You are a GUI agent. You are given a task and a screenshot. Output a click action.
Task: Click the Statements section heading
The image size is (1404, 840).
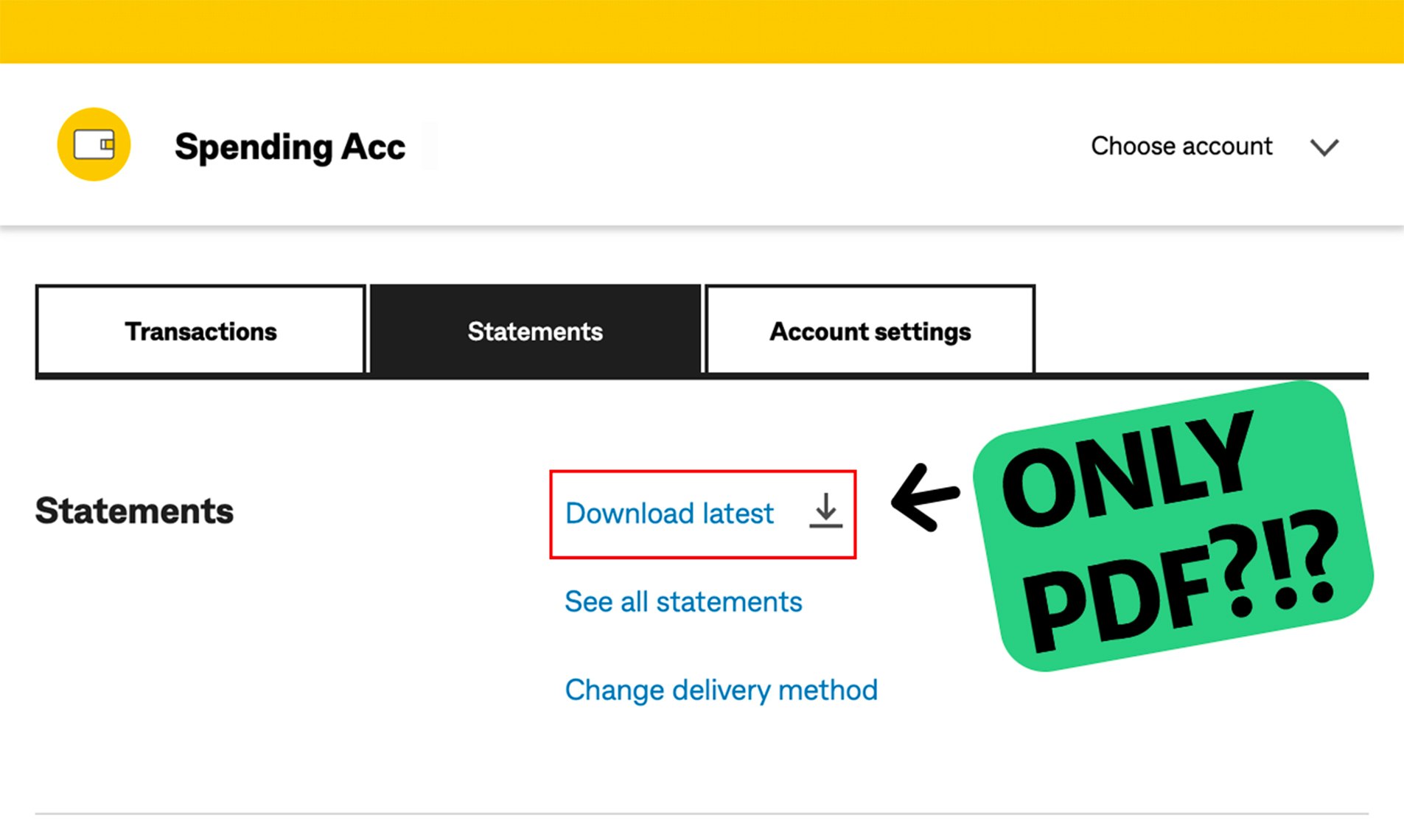(133, 511)
